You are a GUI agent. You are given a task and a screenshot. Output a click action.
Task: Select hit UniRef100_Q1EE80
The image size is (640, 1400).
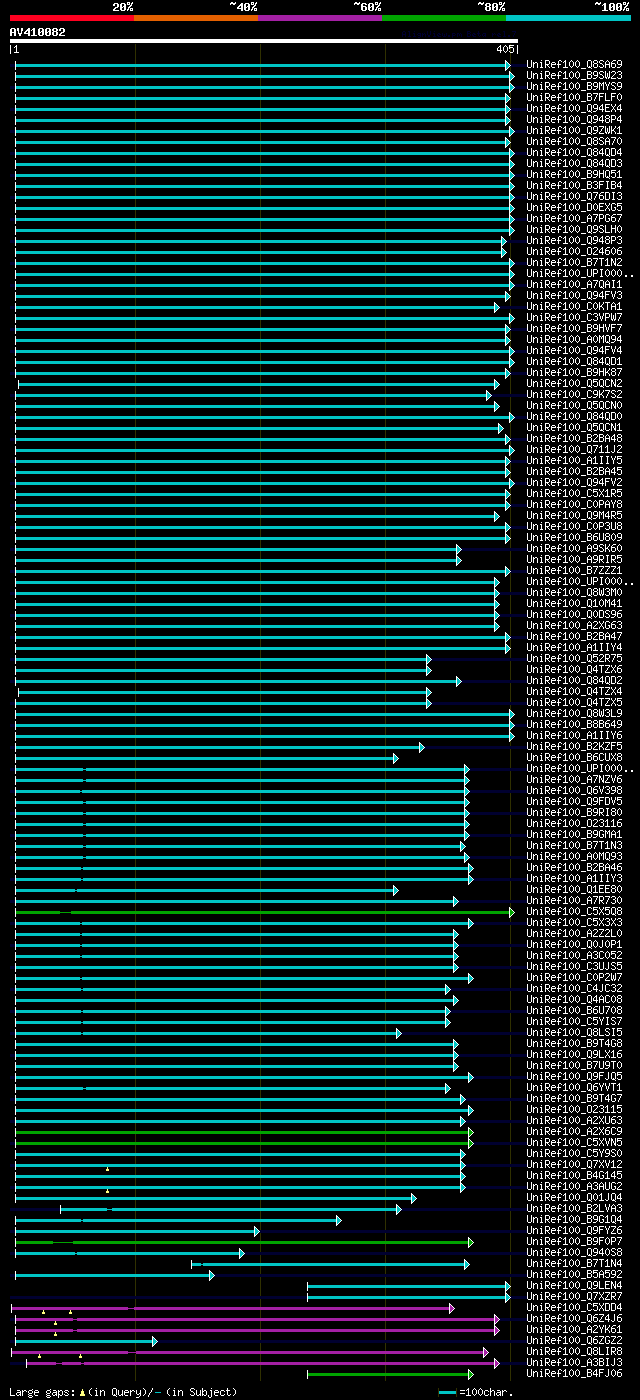pyautogui.click(x=574, y=890)
